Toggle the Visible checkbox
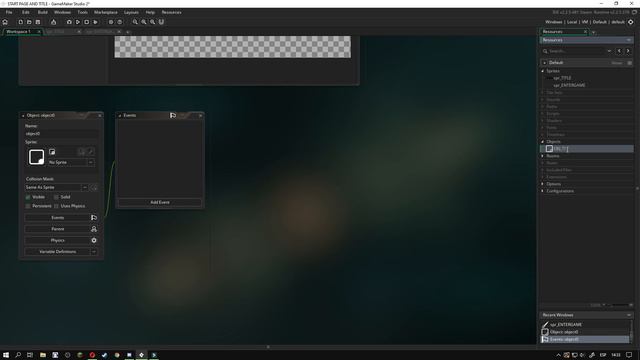This screenshot has width=640, height=360. 28,197
